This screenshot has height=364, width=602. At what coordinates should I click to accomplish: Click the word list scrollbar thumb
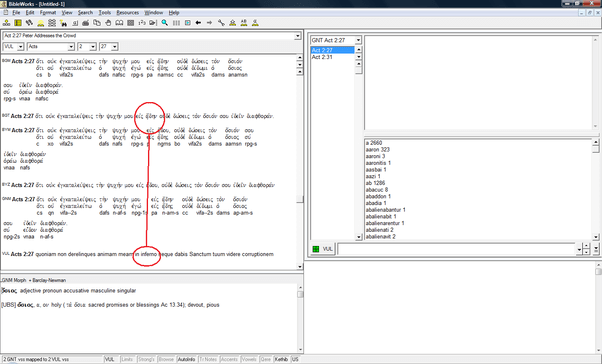[595, 149]
